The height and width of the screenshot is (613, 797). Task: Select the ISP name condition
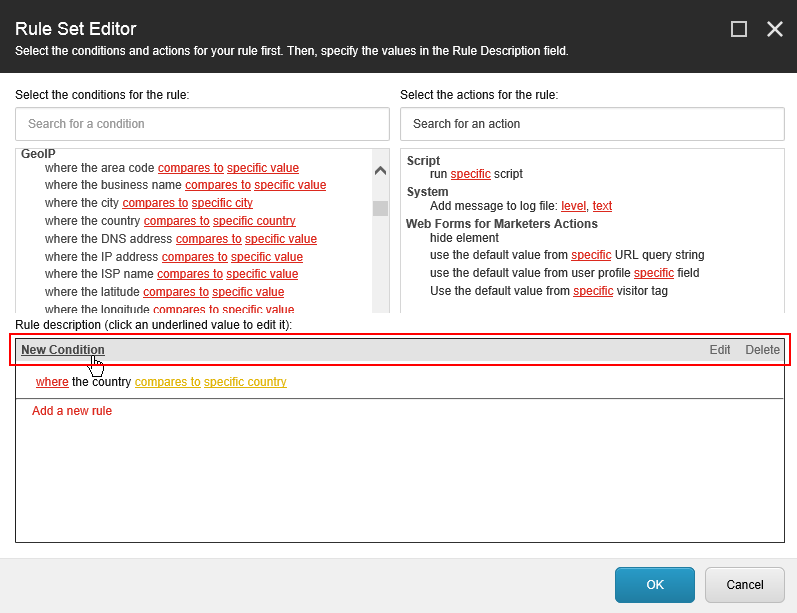100,274
